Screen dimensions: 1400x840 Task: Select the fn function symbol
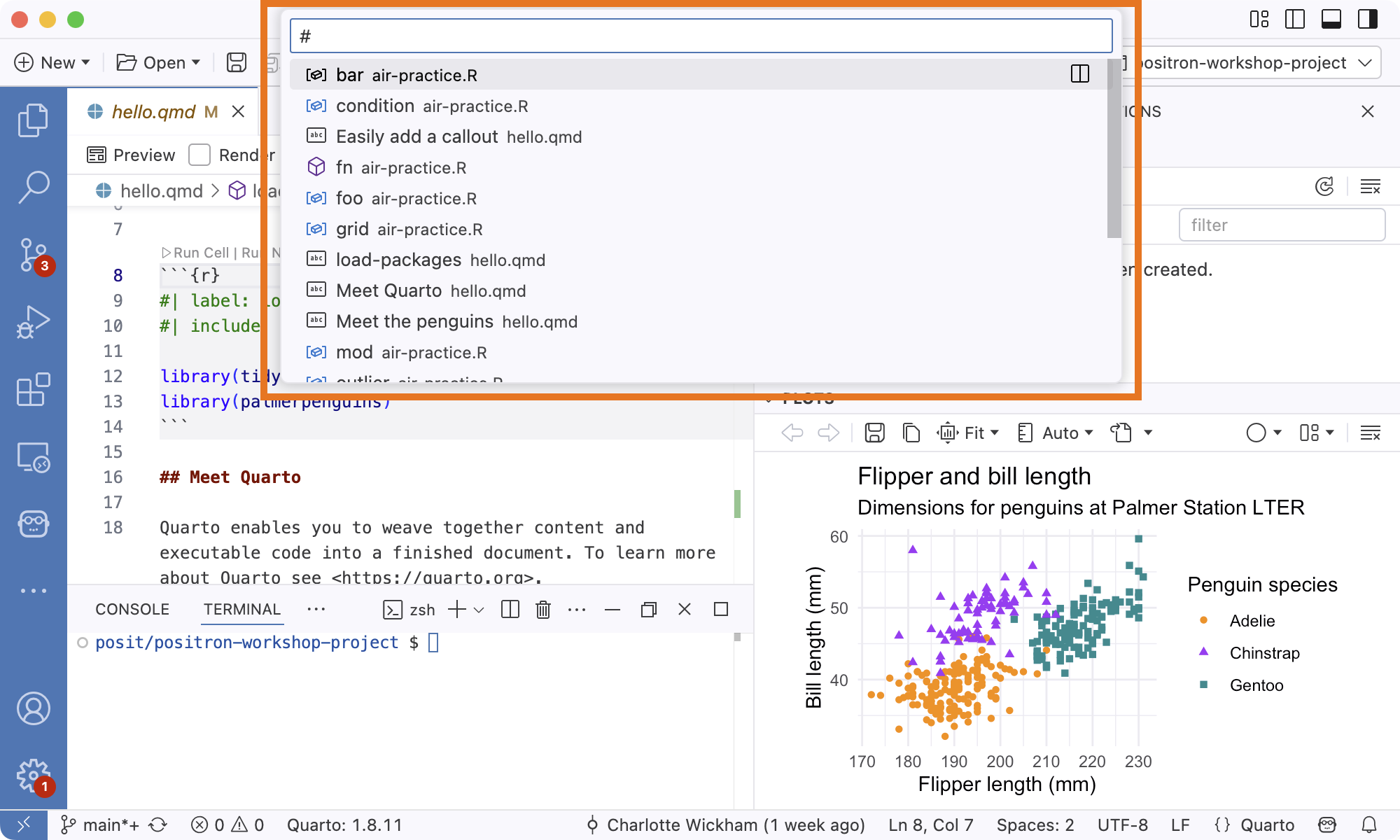coord(699,167)
